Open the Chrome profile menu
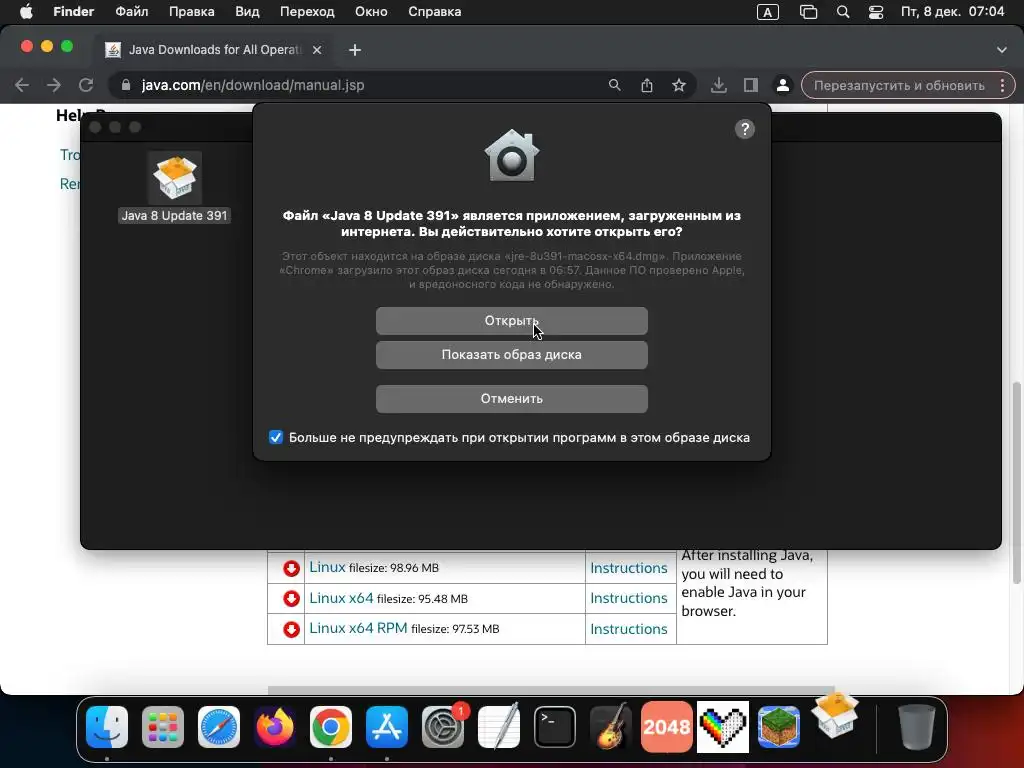1024x768 pixels. [782, 85]
